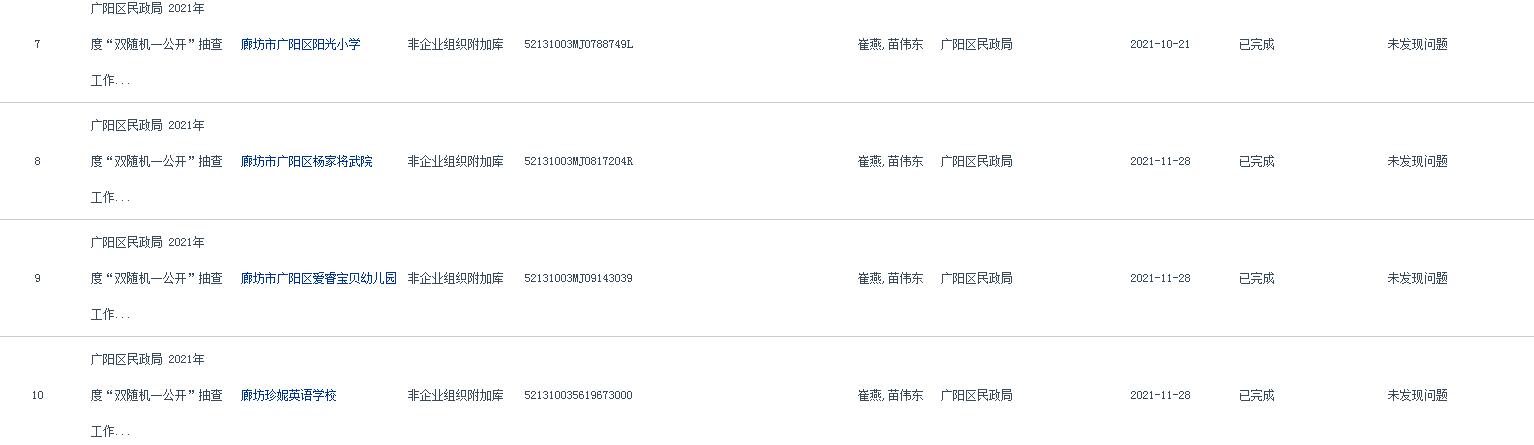Click credit code 52131003MJ0788749L

578,44
